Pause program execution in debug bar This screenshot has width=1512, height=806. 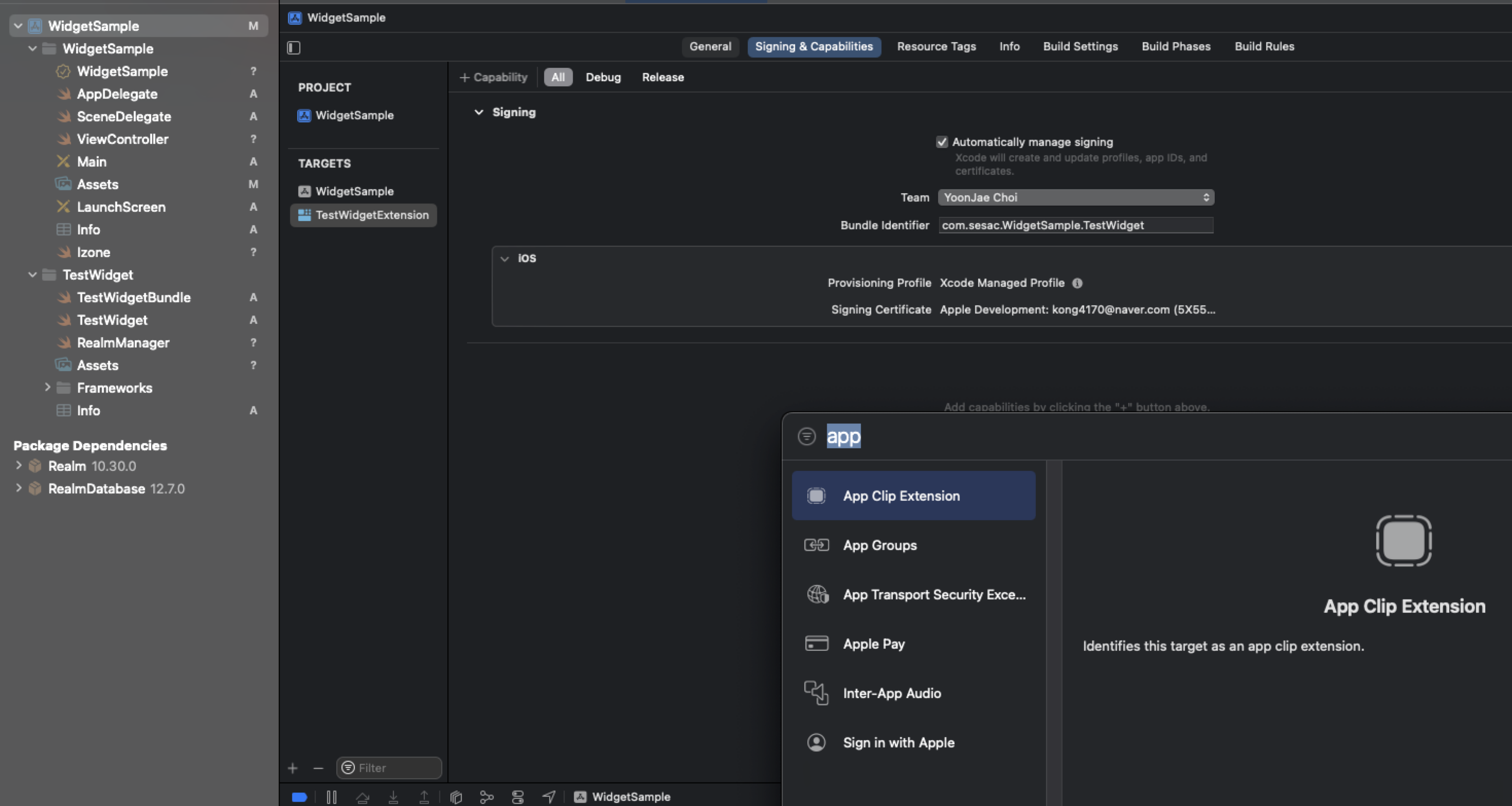pos(332,797)
